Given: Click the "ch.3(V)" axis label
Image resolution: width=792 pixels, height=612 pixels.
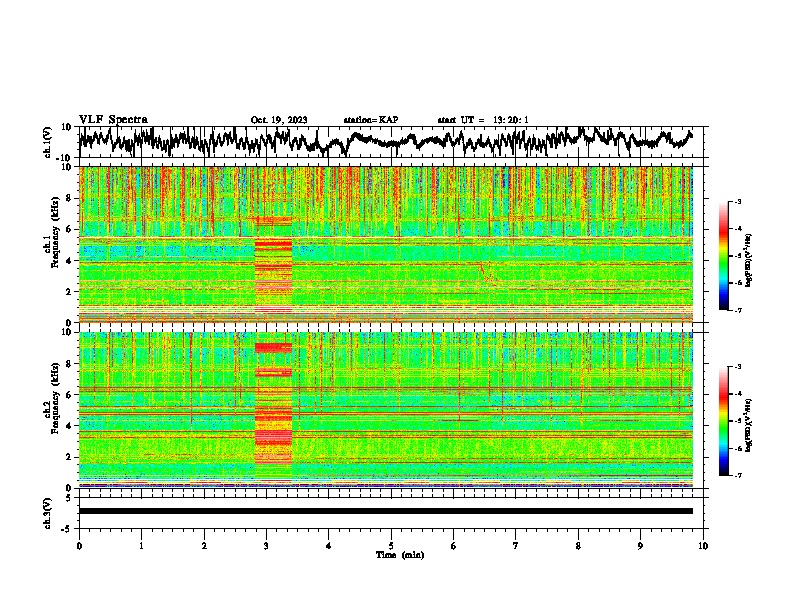Looking at the screenshot, I should tap(48, 513).
